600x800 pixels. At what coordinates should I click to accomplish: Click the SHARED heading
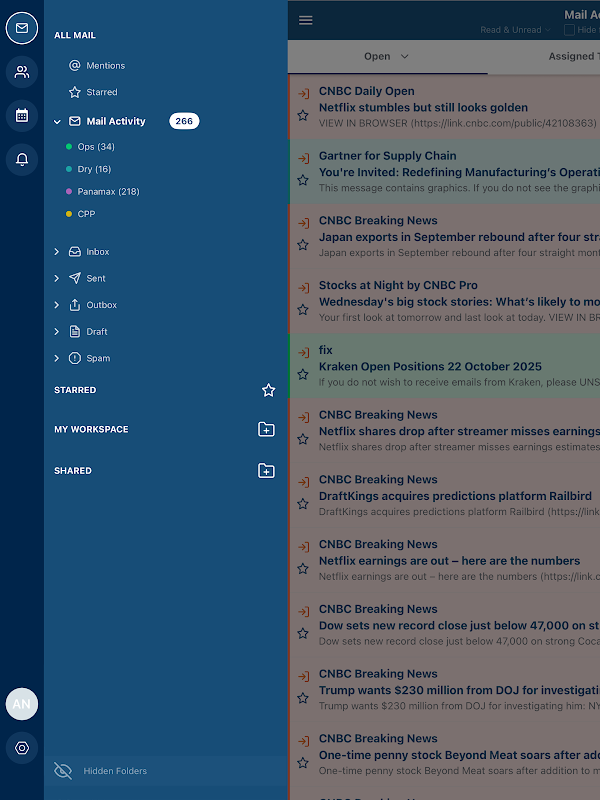73,470
